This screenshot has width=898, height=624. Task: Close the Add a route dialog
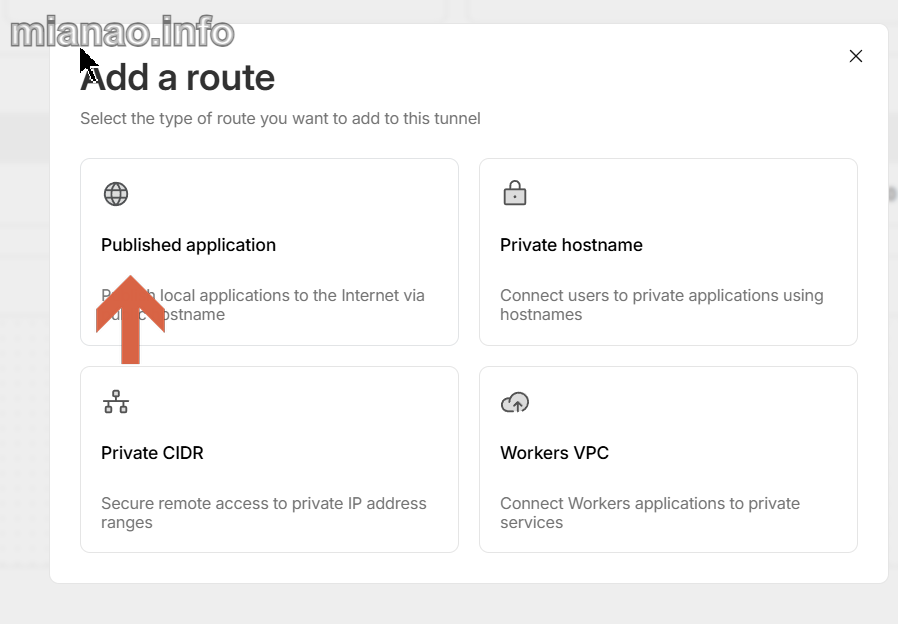pos(855,56)
